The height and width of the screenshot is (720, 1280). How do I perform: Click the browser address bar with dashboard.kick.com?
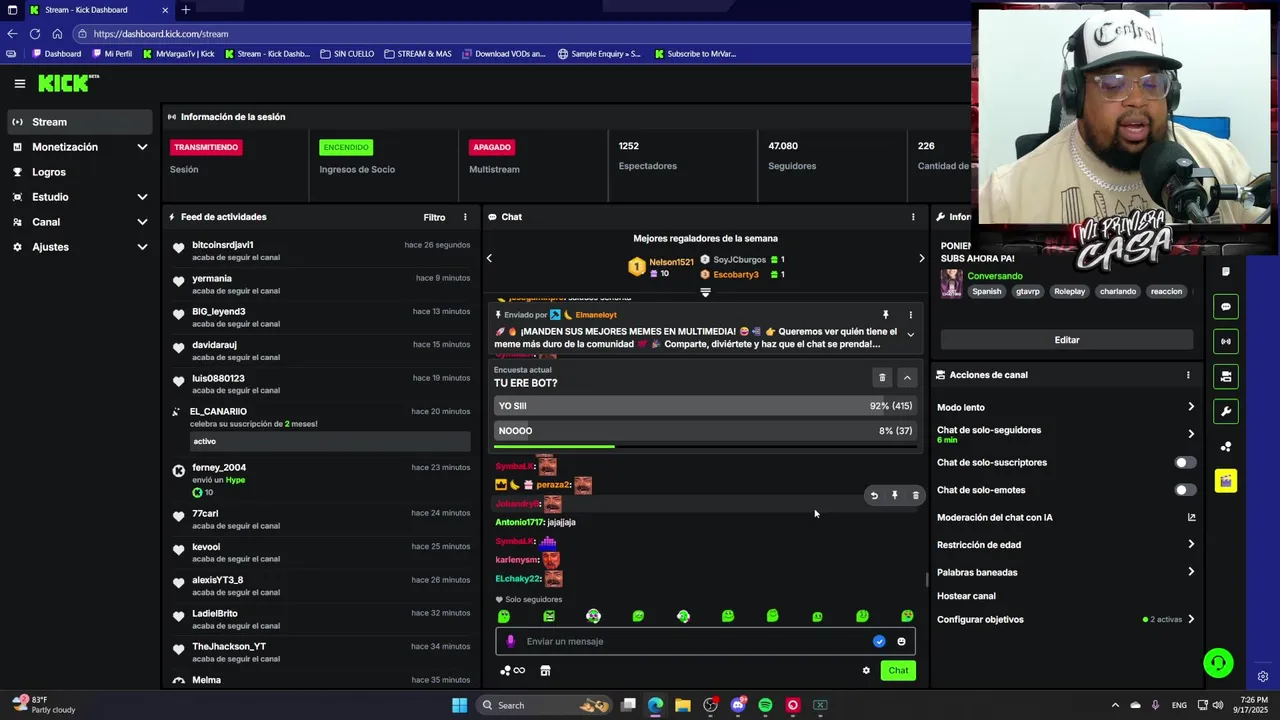[x=520, y=34]
